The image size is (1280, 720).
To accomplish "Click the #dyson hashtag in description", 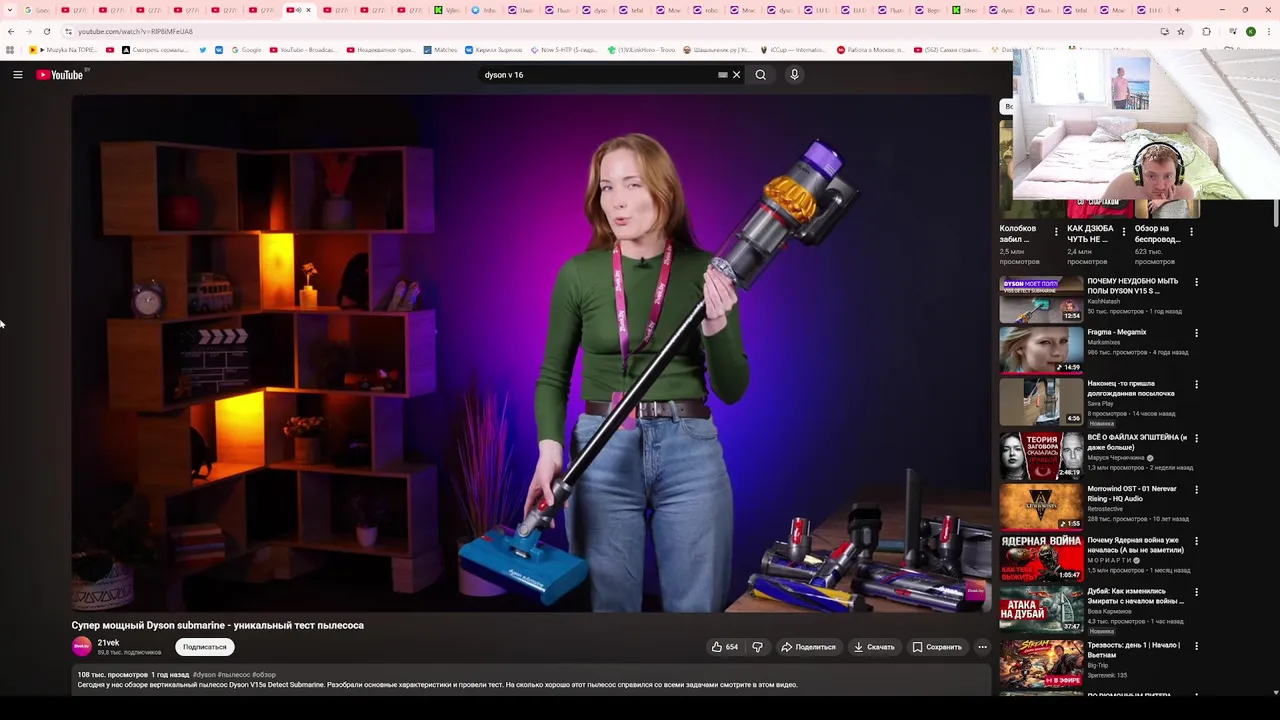I will click(x=204, y=675).
